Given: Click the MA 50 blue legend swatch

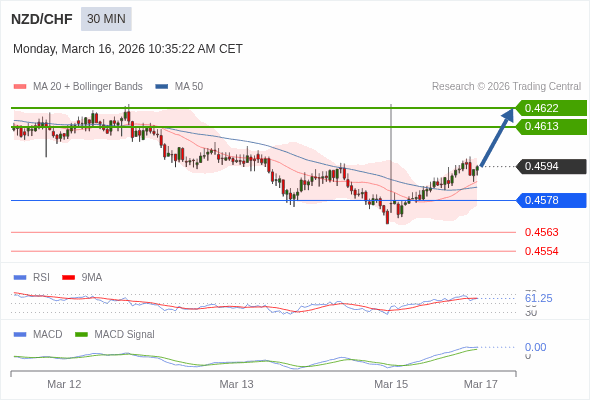Looking at the screenshot, I should point(162,87).
